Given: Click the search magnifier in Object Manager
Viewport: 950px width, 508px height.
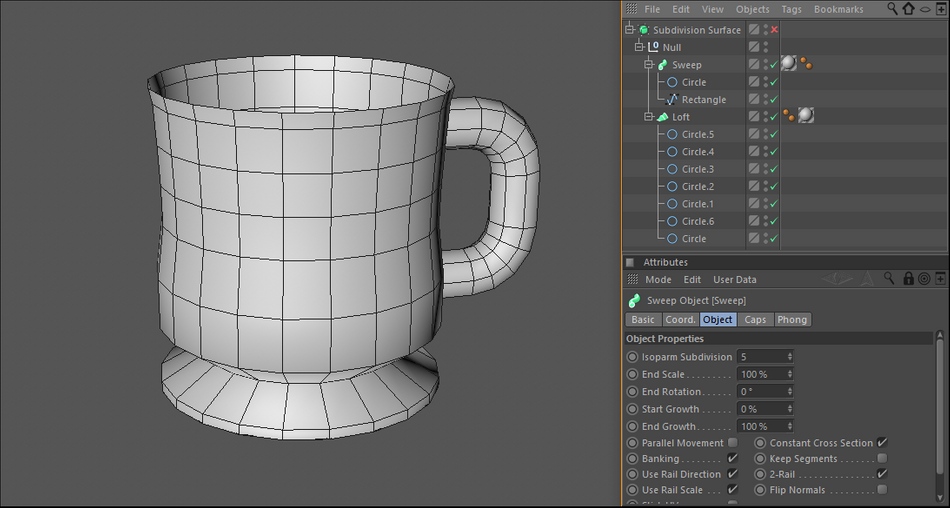Looking at the screenshot, I should [x=892, y=9].
